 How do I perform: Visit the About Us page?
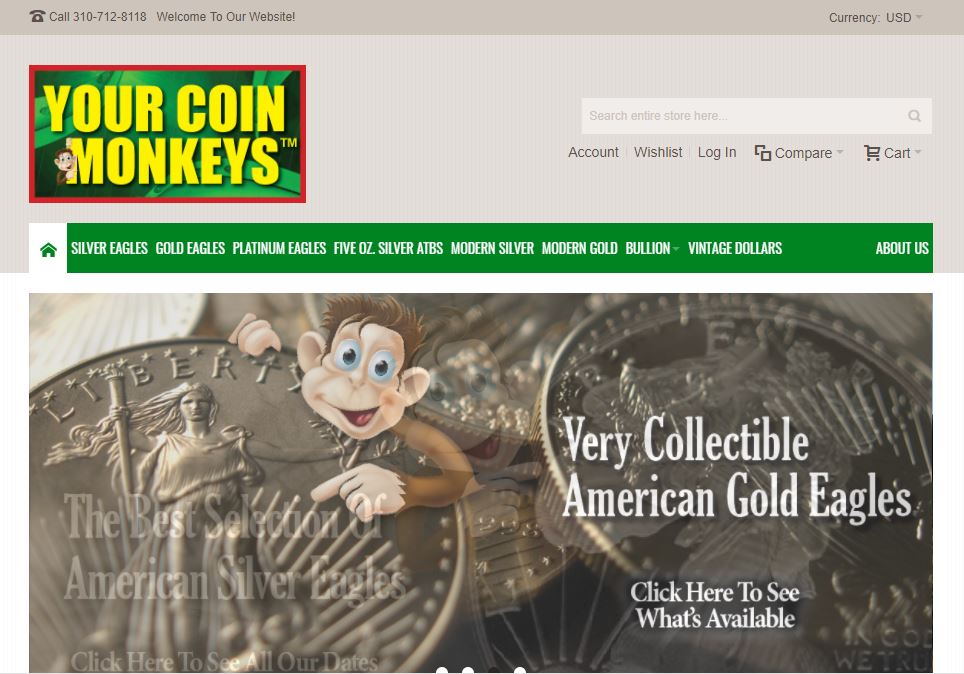coord(902,248)
